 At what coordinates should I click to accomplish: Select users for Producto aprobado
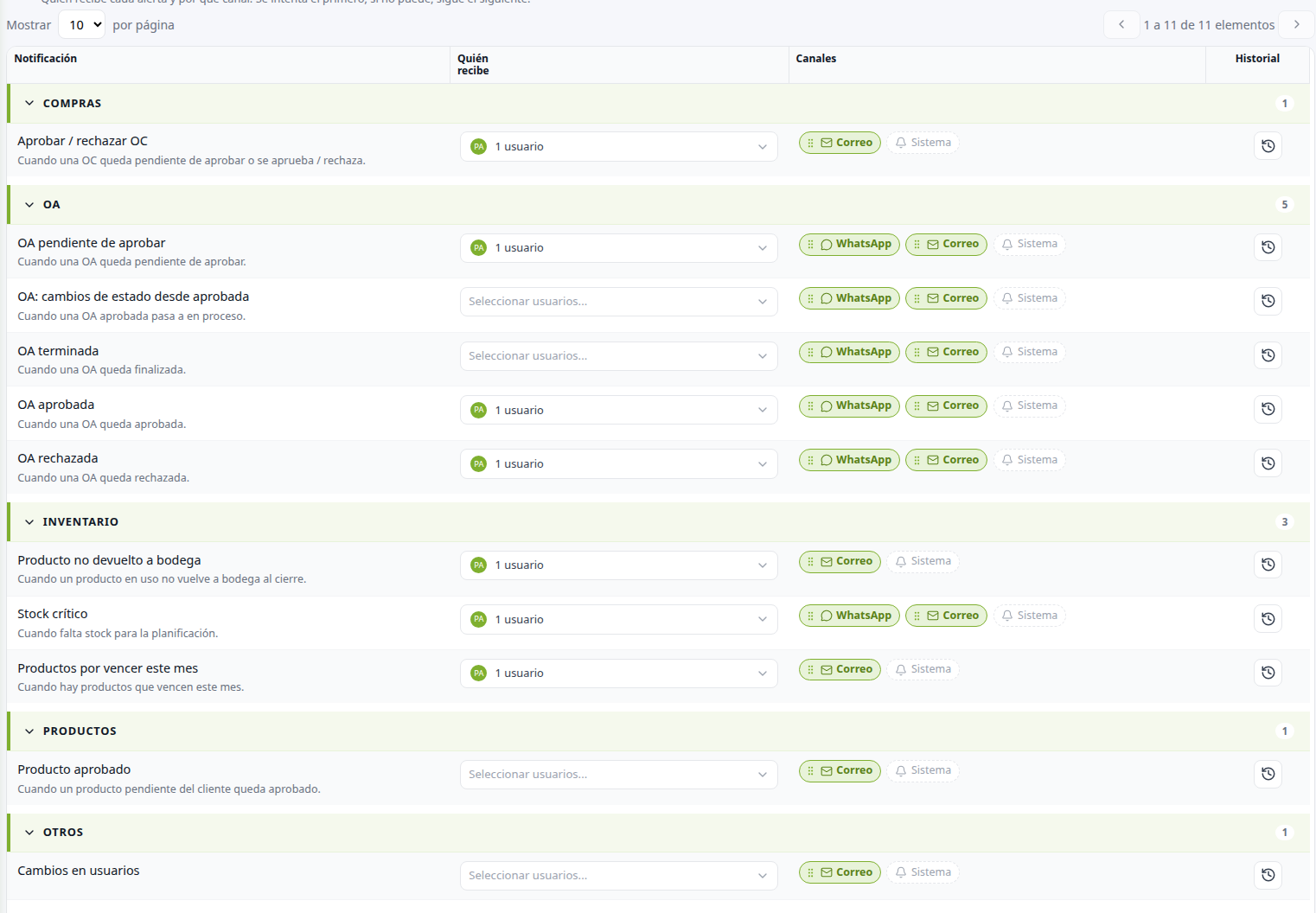pyautogui.click(x=618, y=775)
